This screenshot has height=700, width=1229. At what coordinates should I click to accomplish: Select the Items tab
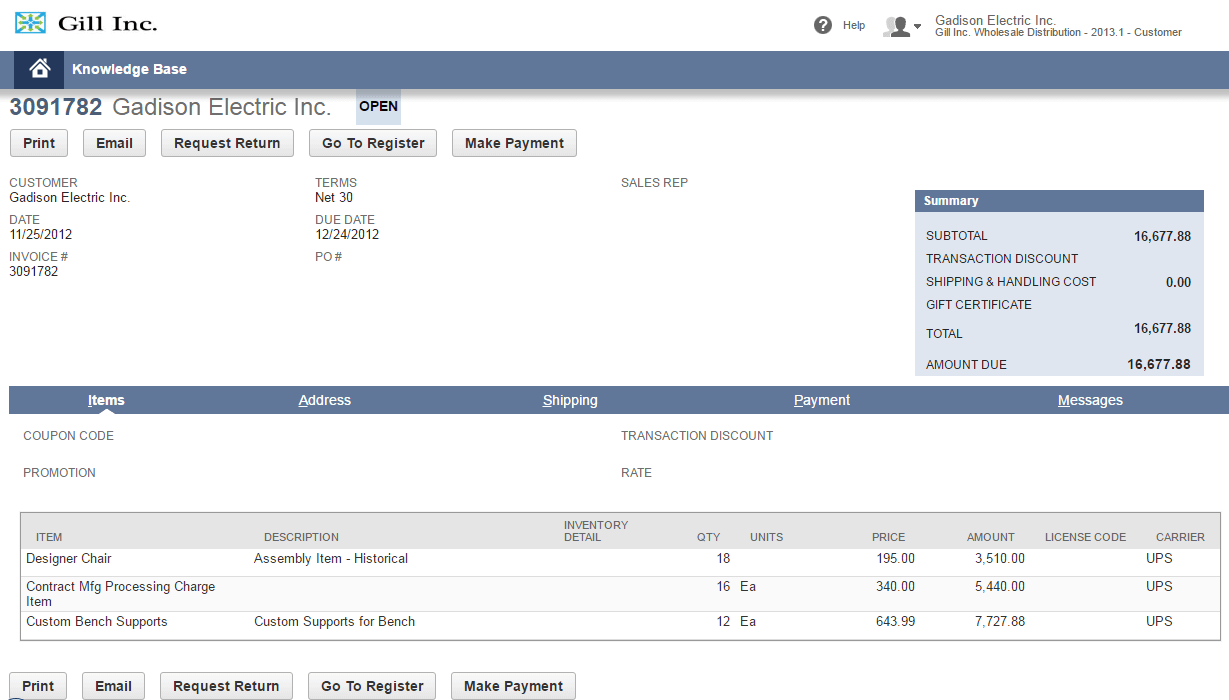[106, 399]
